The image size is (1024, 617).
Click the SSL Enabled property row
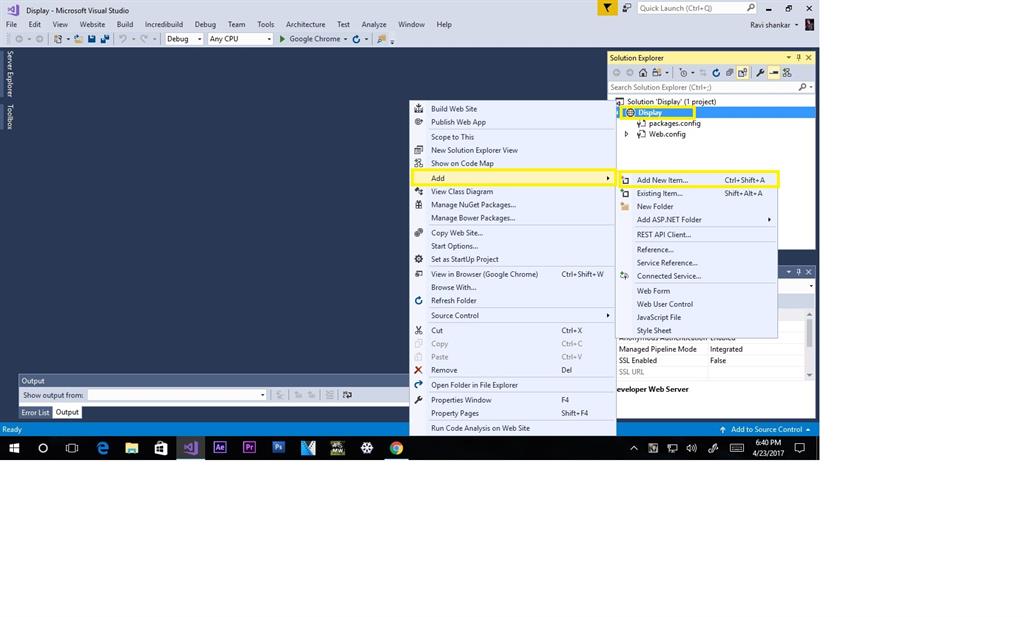pyautogui.click(x=711, y=360)
